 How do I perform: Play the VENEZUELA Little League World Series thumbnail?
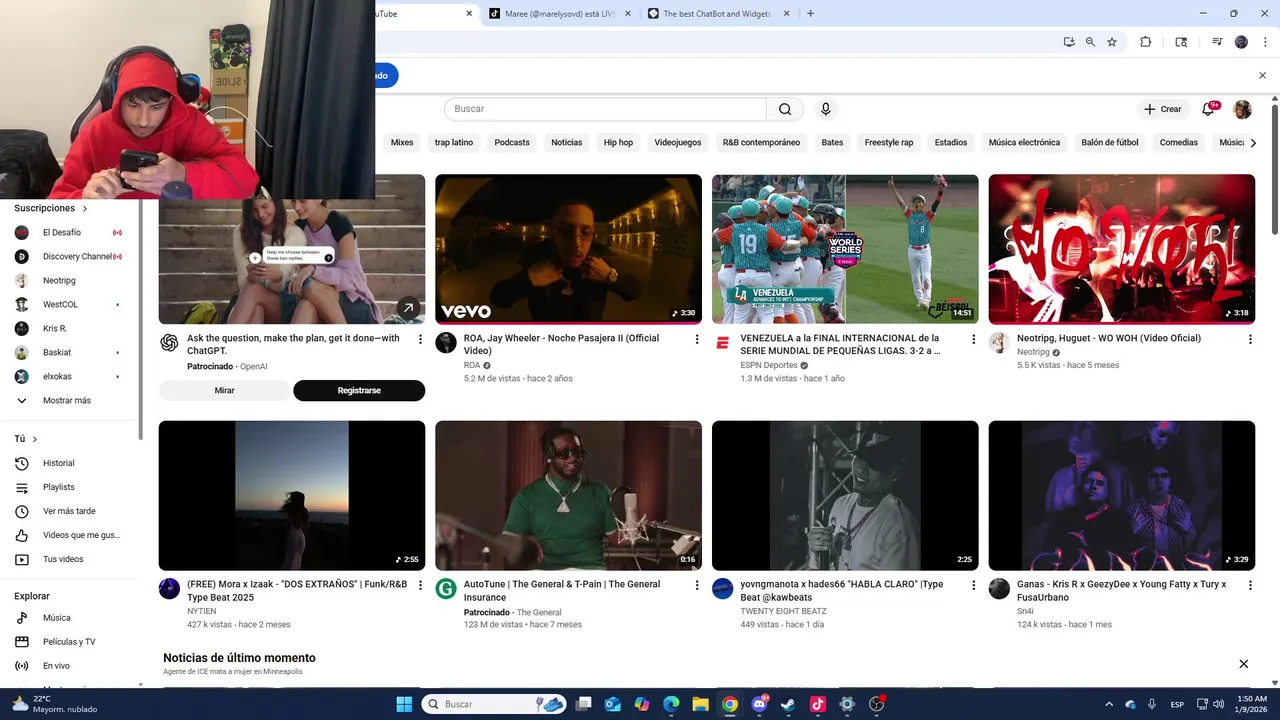[x=845, y=249]
